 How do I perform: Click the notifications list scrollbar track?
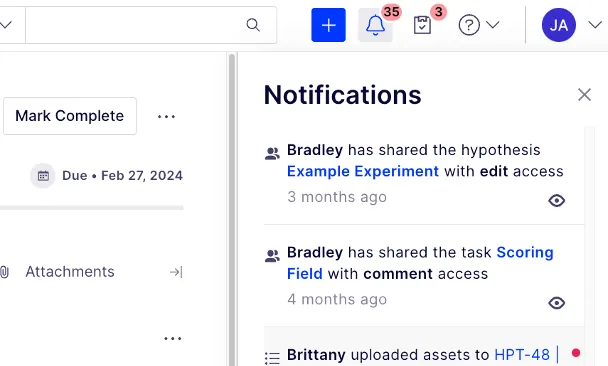coord(589,246)
